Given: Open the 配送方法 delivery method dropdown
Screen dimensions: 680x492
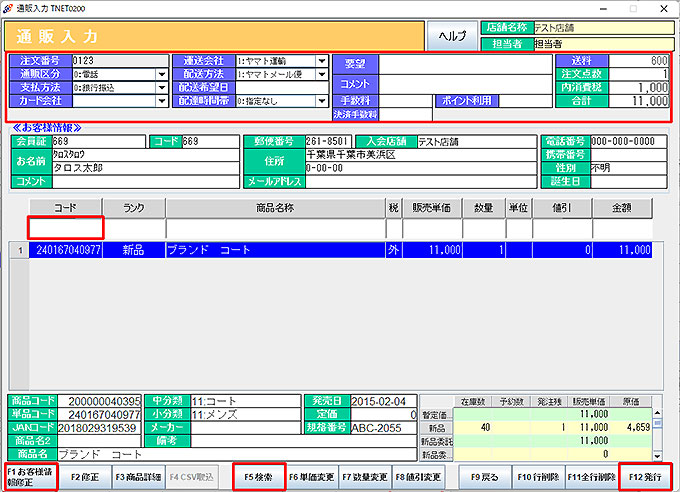Looking at the screenshot, I should pos(322,74).
